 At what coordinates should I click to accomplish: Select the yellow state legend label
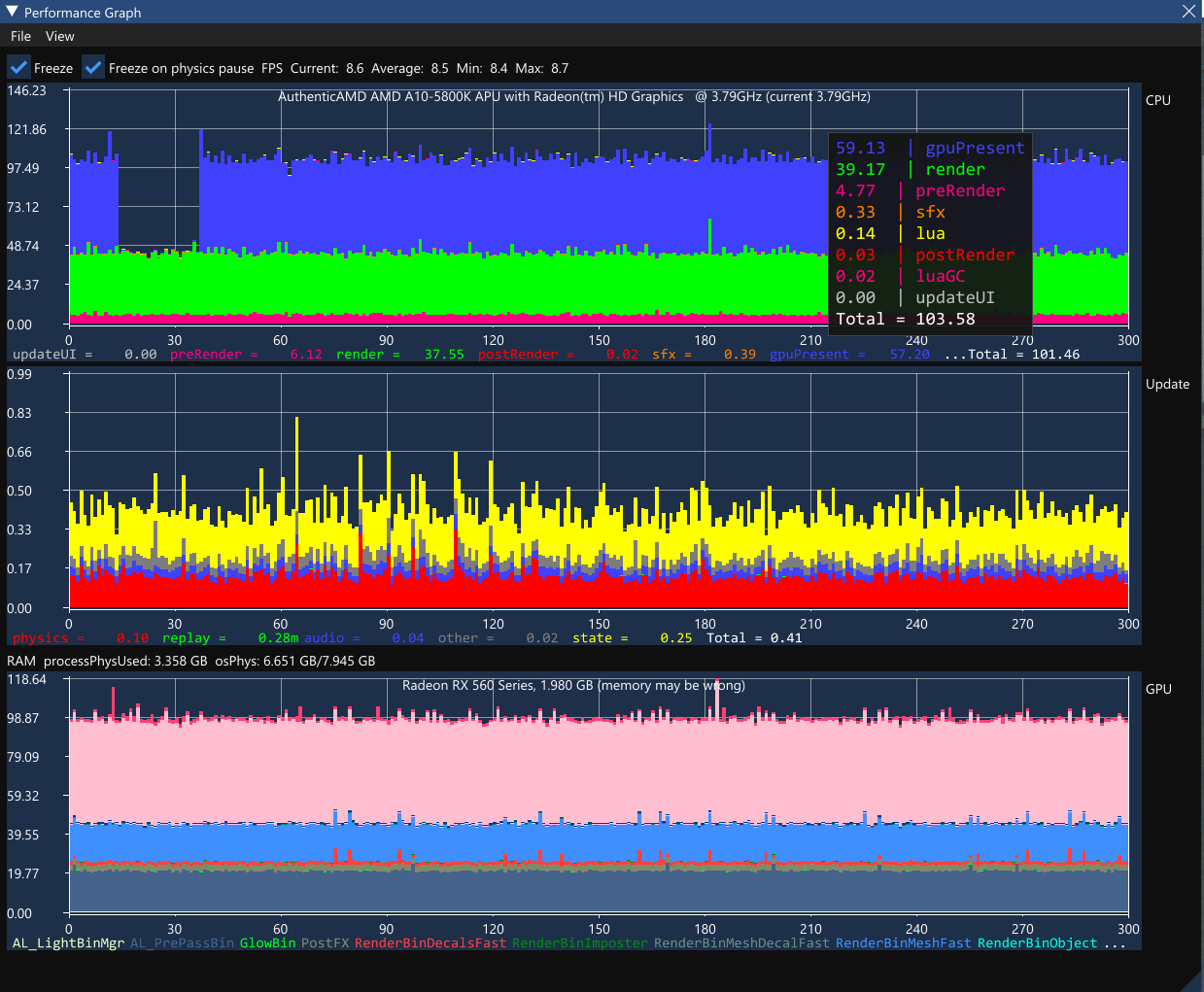[x=592, y=638]
